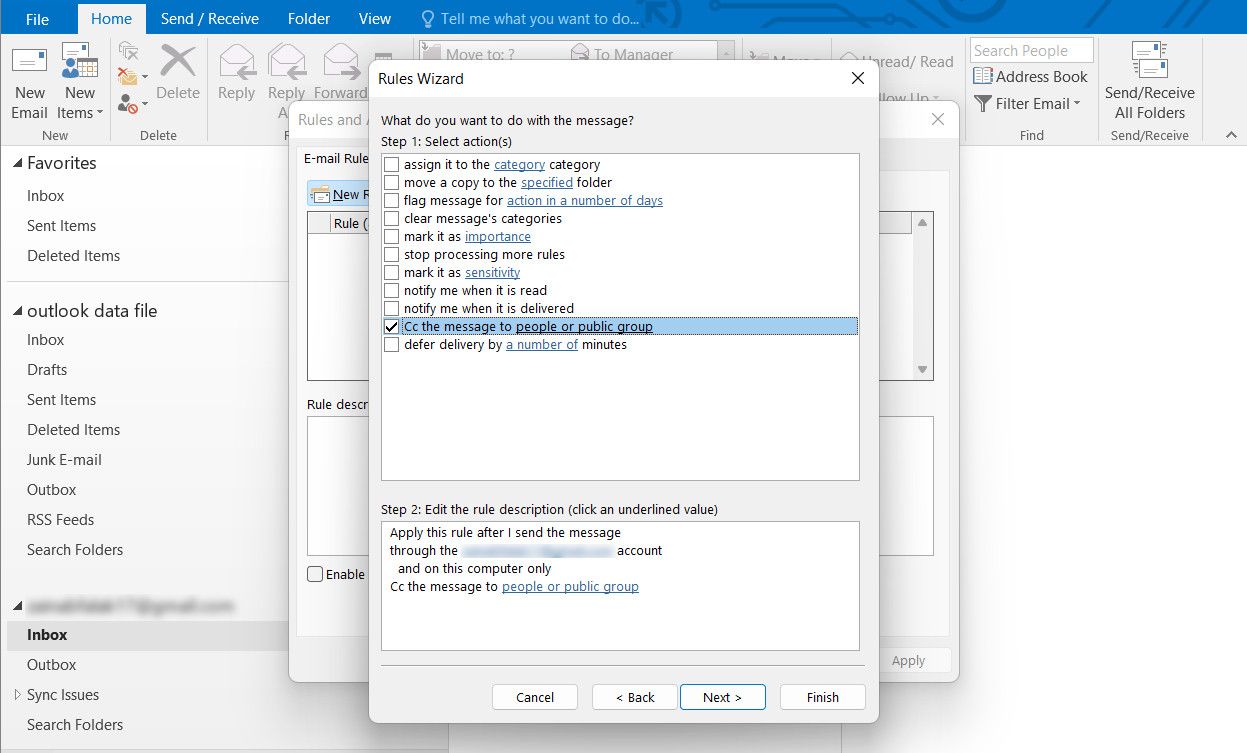1247x753 pixels.
Task: Click the Reply icon in ribbon
Action: 236,72
